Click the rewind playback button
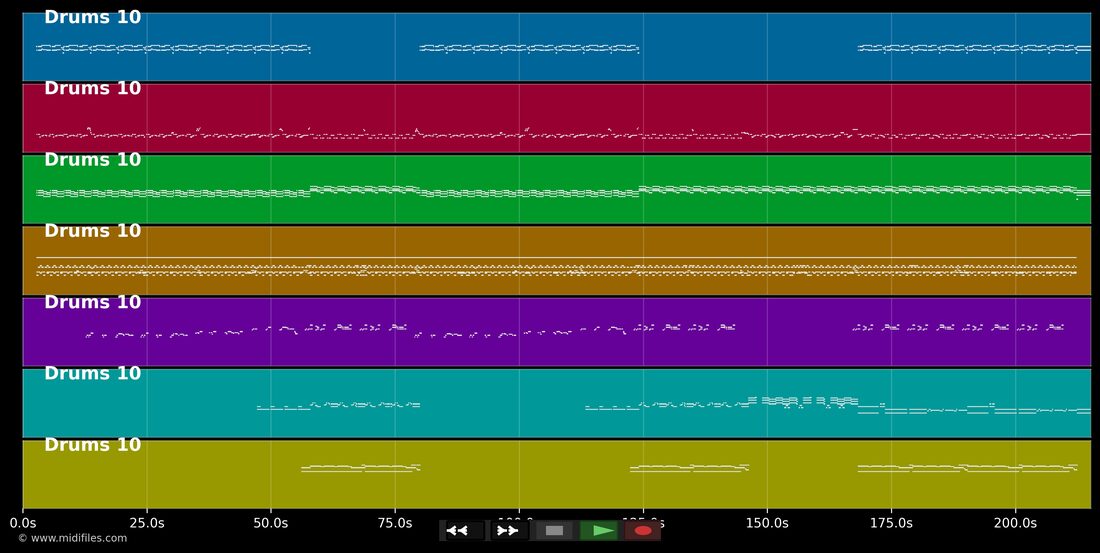Image resolution: width=1100 pixels, height=553 pixels. (460, 531)
